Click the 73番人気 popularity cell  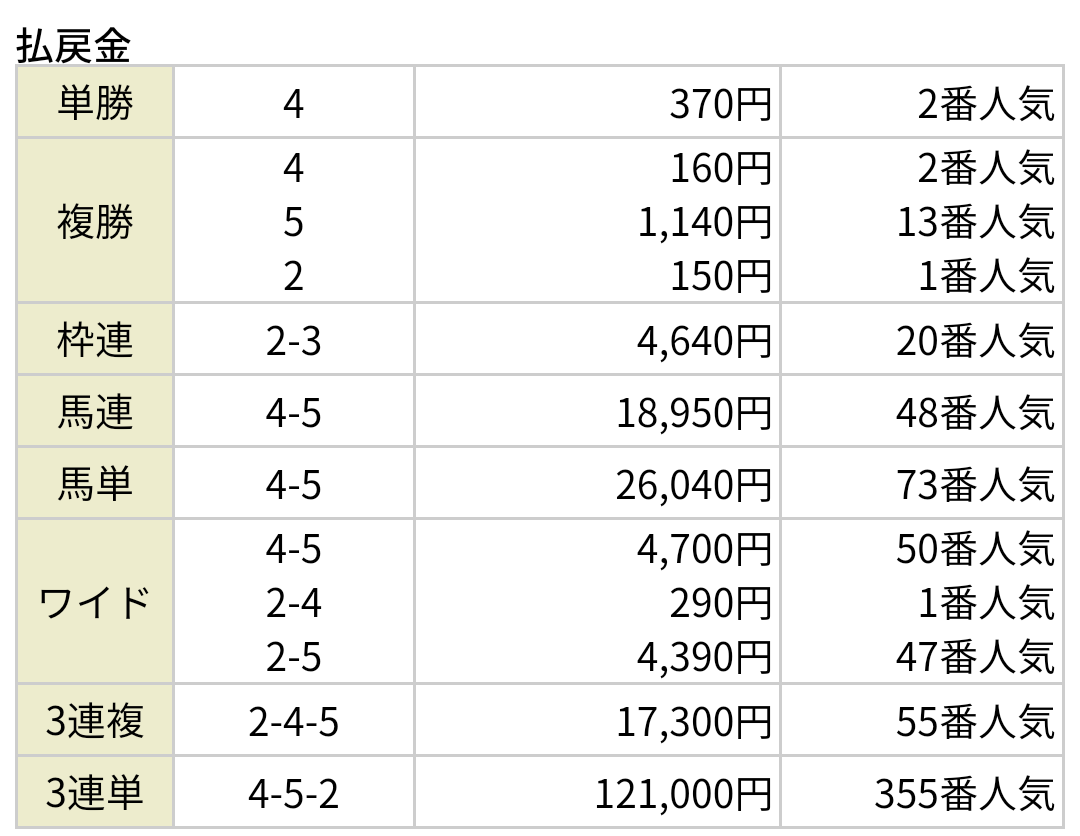coord(922,483)
